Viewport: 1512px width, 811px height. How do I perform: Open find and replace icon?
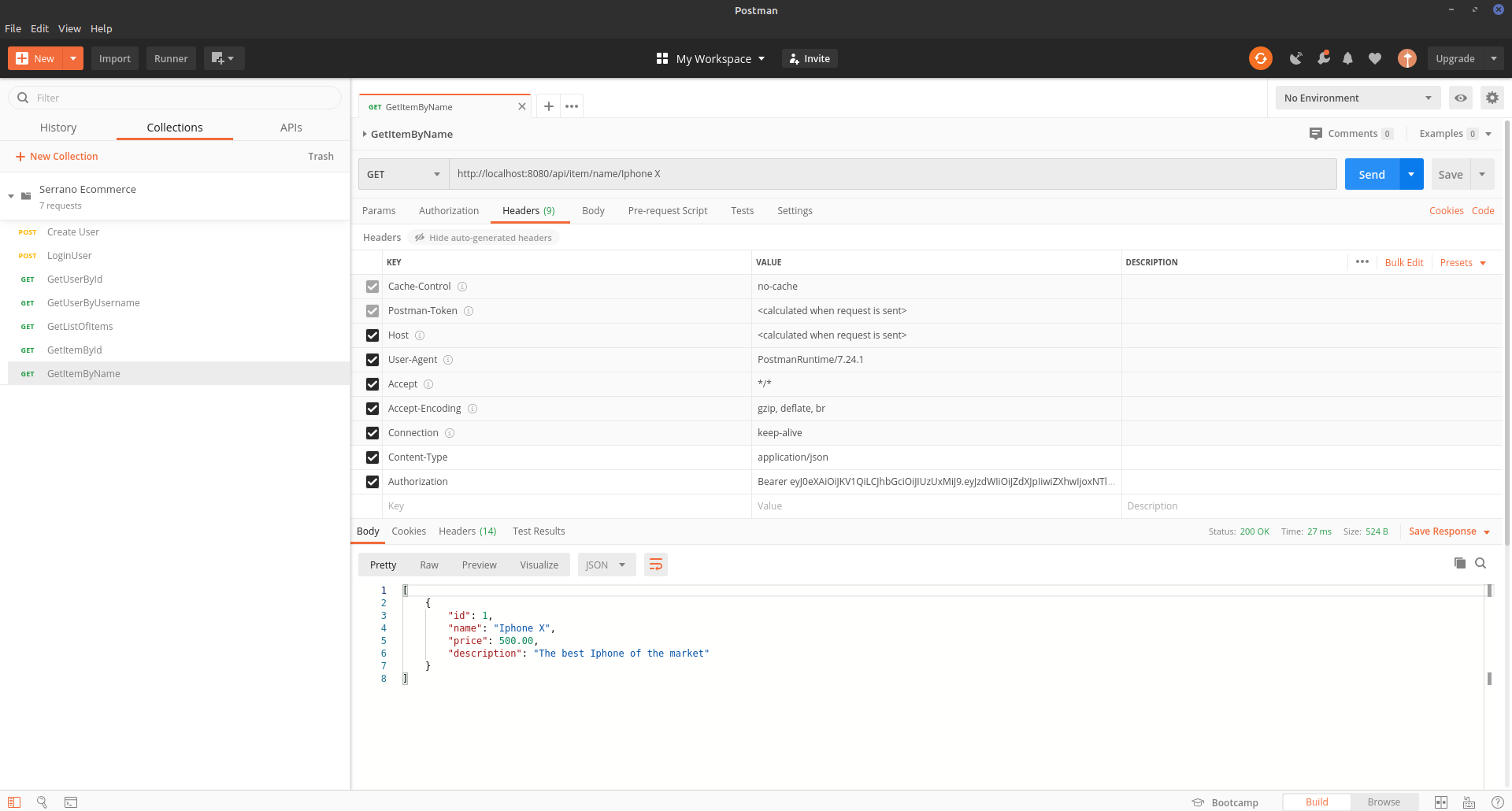[x=43, y=802]
